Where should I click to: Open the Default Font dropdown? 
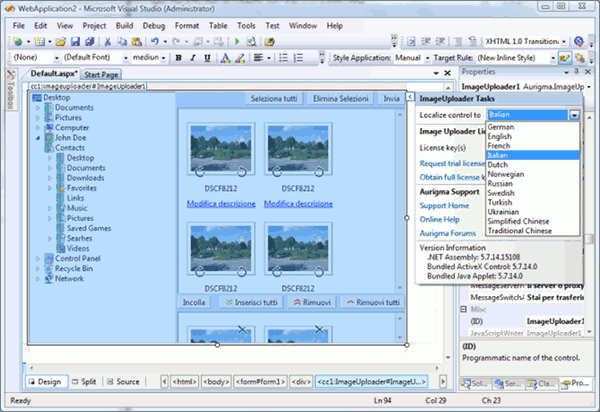tap(126, 58)
